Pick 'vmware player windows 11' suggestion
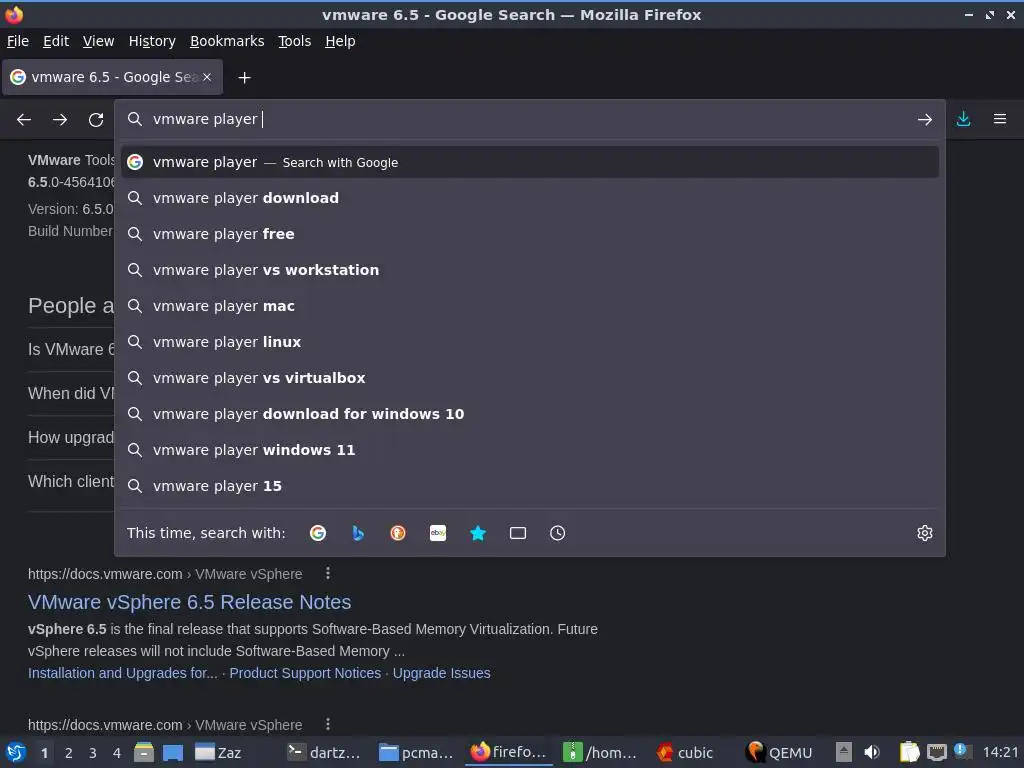 (x=530, y=449)
